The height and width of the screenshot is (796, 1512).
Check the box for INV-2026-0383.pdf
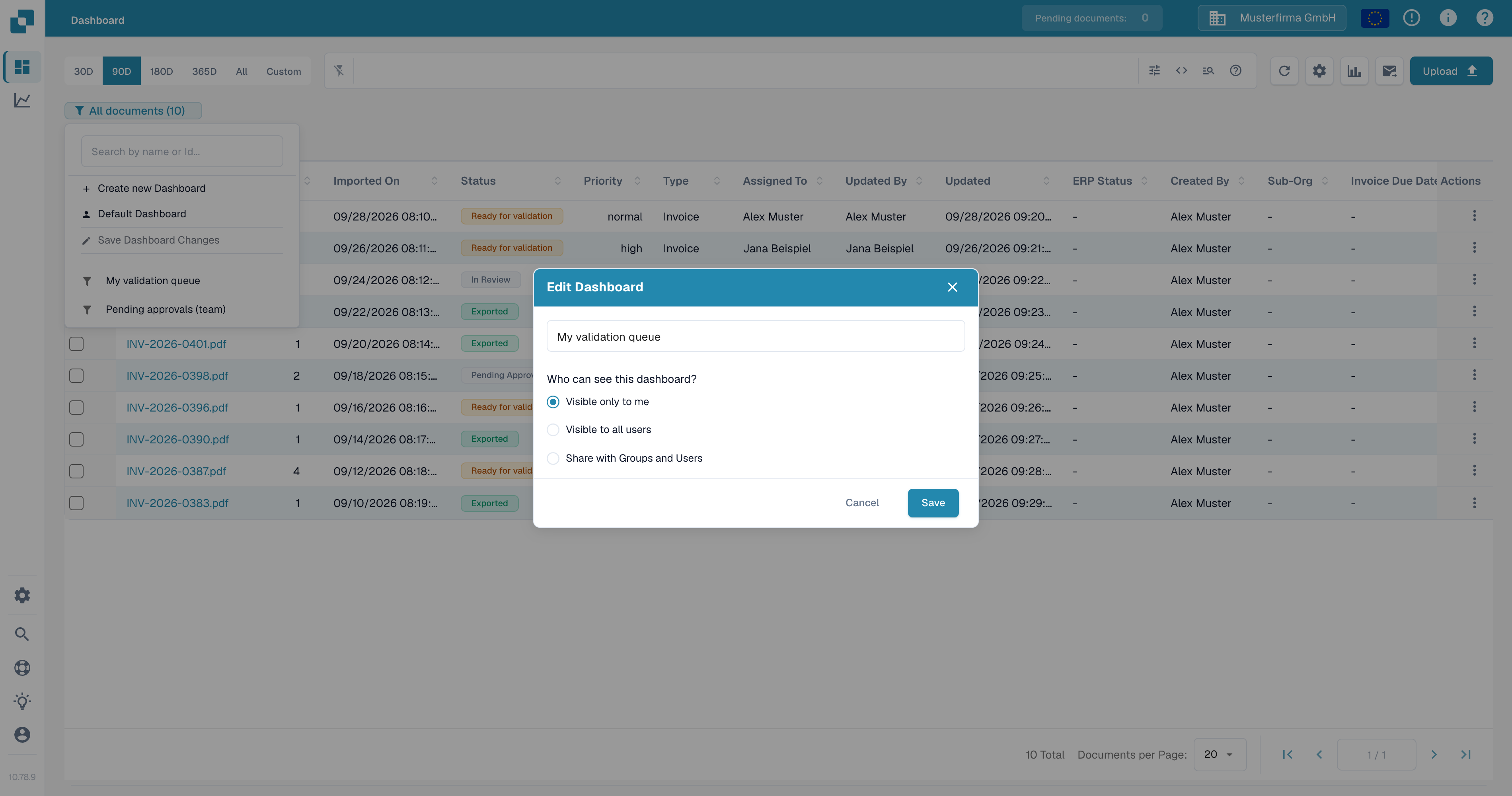(x=76, y=503)
